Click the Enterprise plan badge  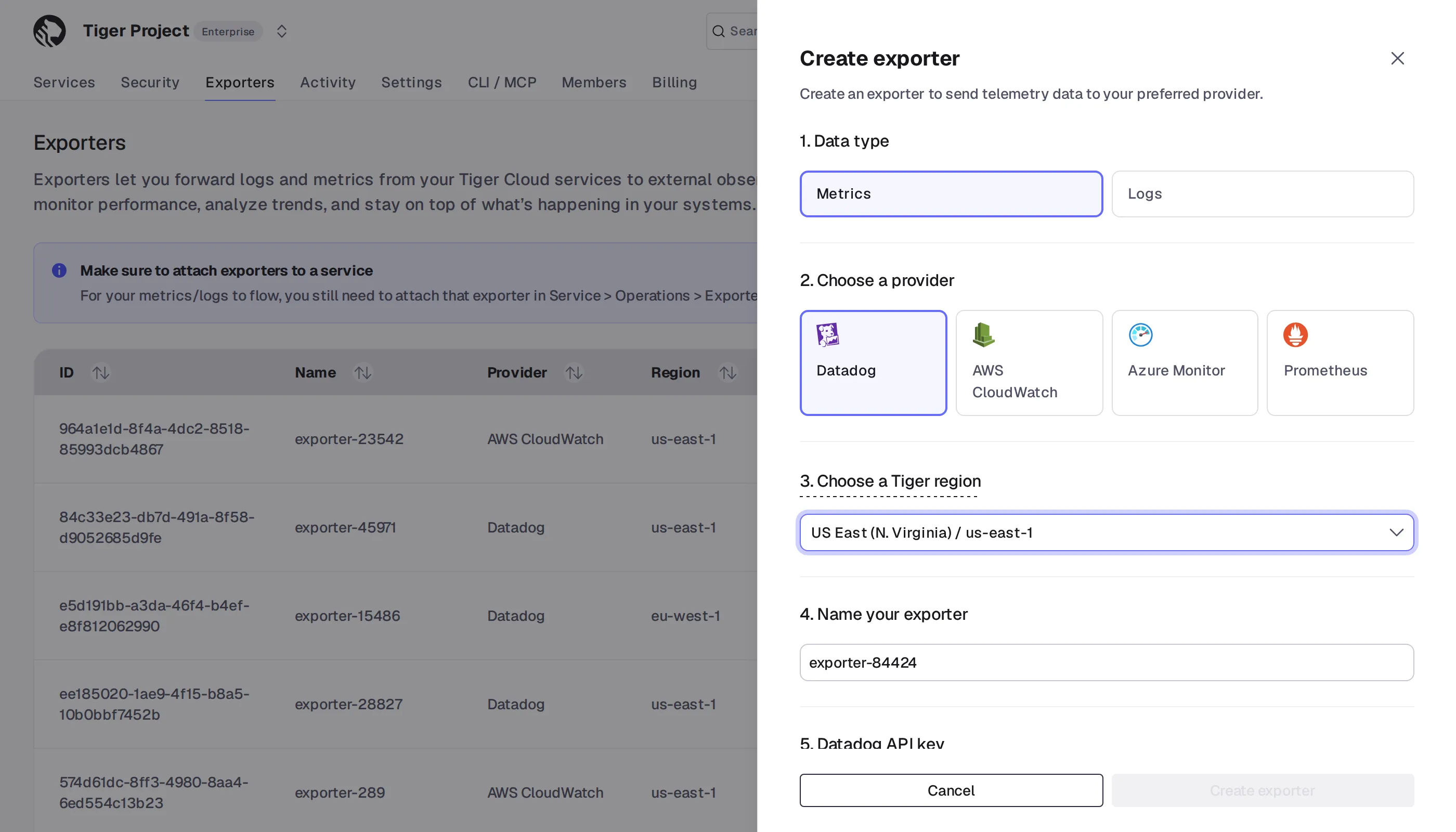coord(228,31)
